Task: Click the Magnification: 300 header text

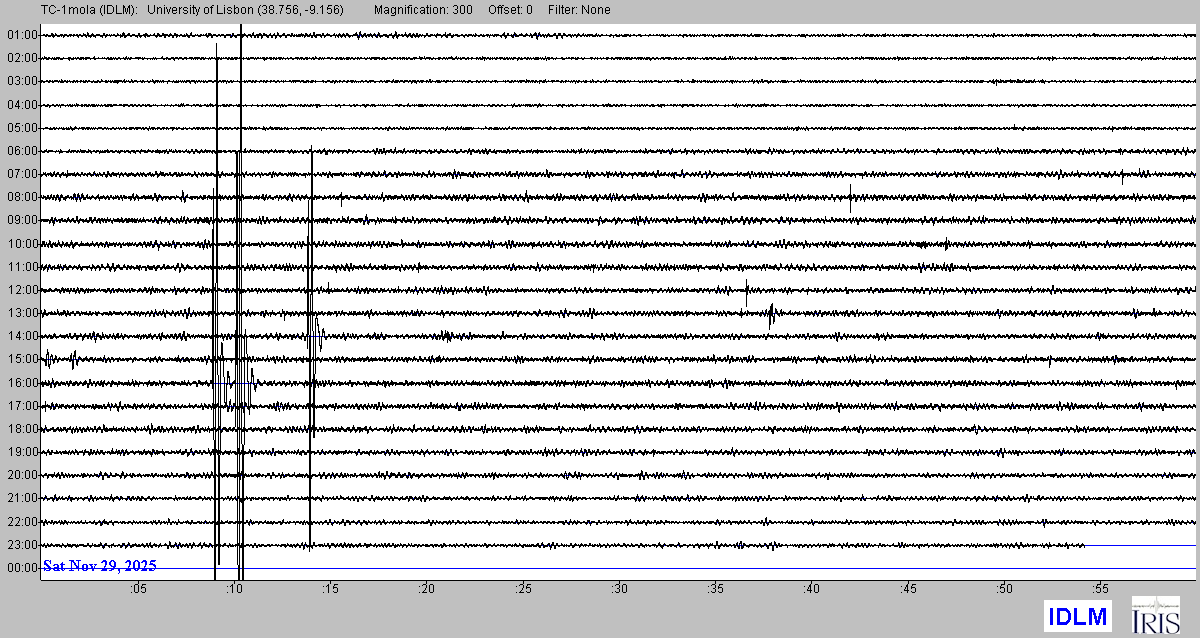Action: click(423, 10)
